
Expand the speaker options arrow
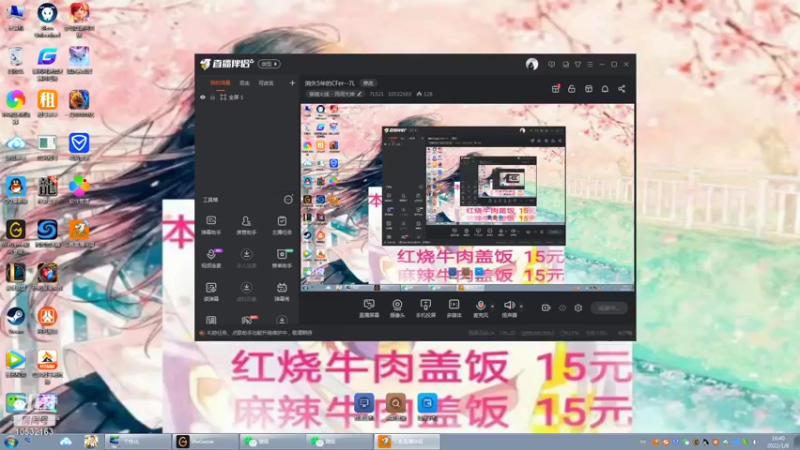tap(521, 306)
